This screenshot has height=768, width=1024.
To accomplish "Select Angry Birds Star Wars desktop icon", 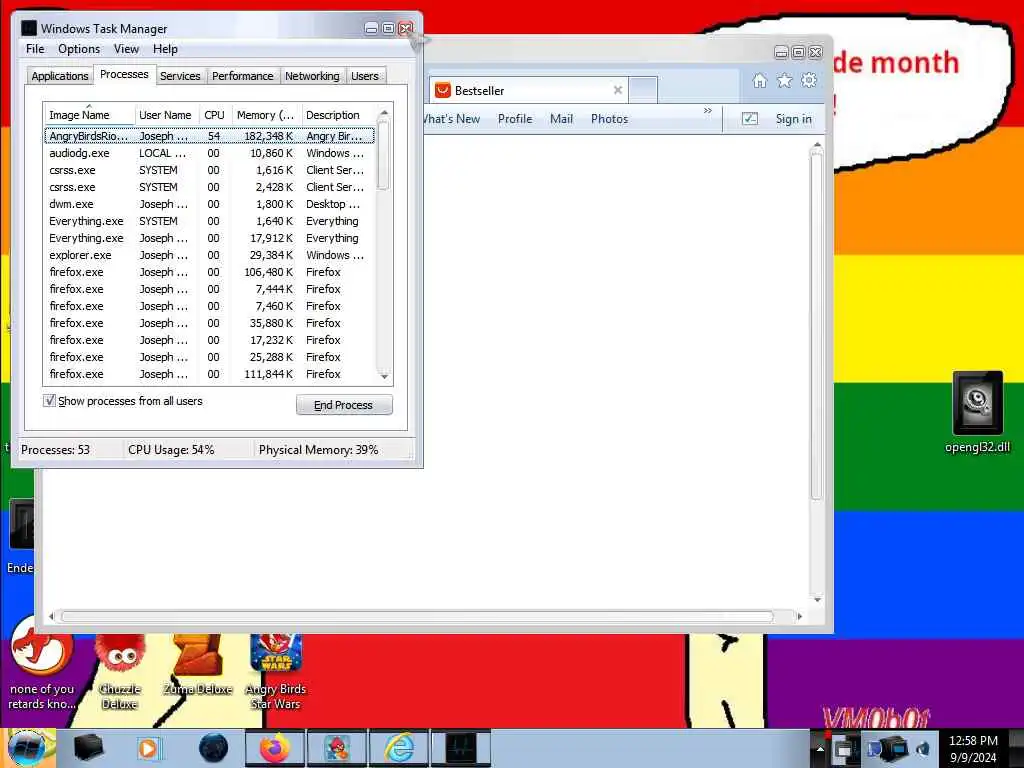I will (x=275, y=673).
